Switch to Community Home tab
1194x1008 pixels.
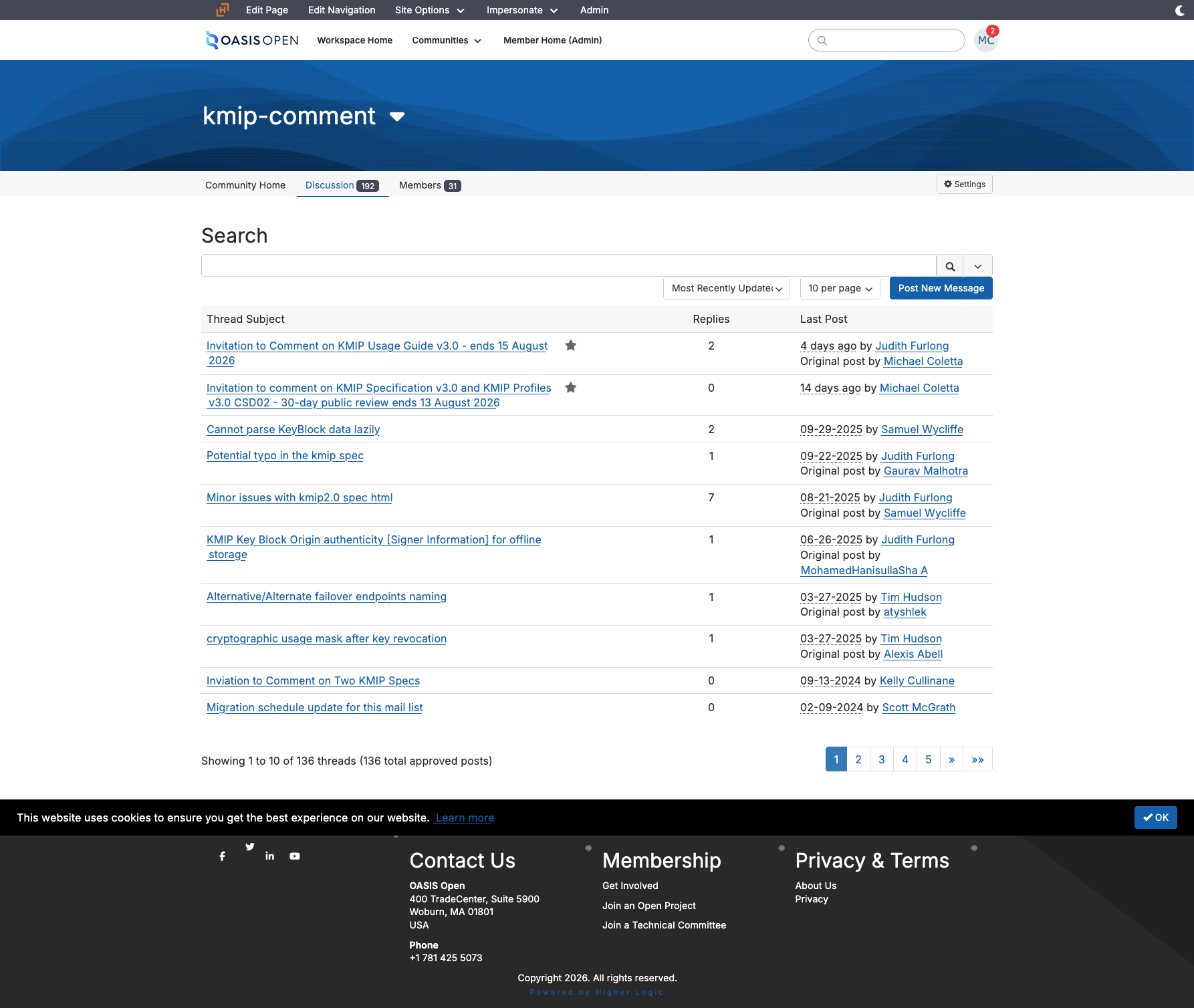245,185
